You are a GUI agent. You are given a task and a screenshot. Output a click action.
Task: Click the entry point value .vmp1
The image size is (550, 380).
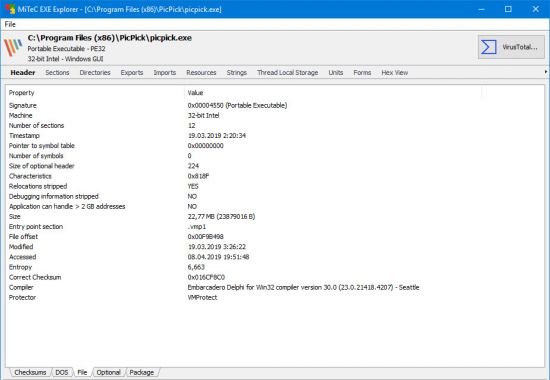click(197, 227)
